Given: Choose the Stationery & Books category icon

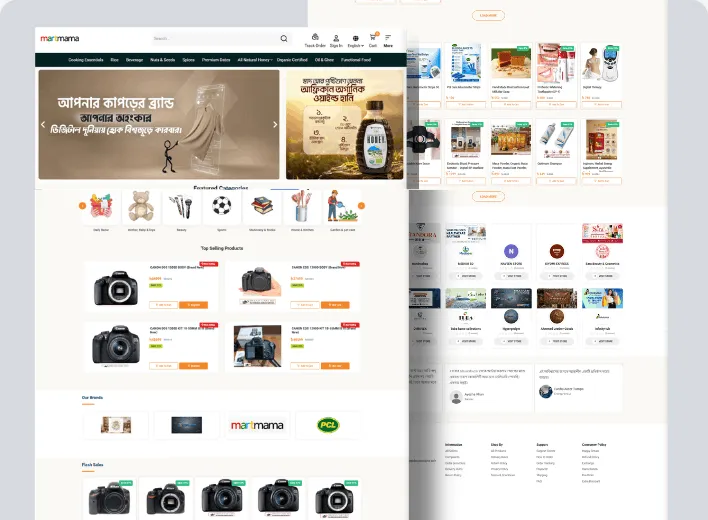Looking at the screenshot, I should coord(262,206).
